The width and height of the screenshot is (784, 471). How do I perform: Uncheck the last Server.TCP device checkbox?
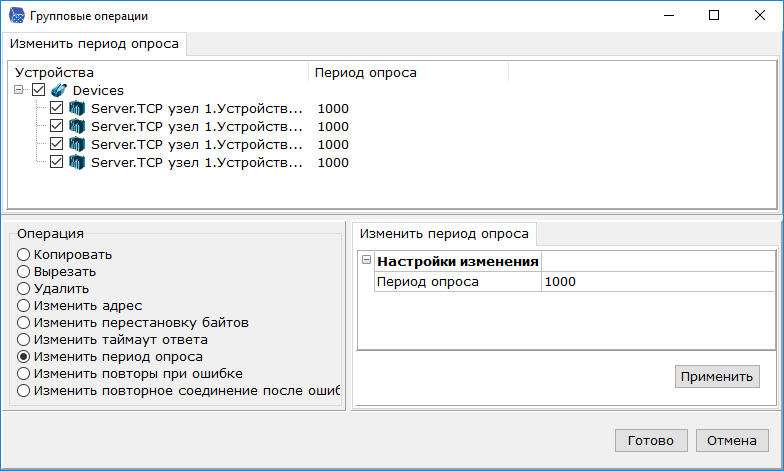tap(56, 162)
